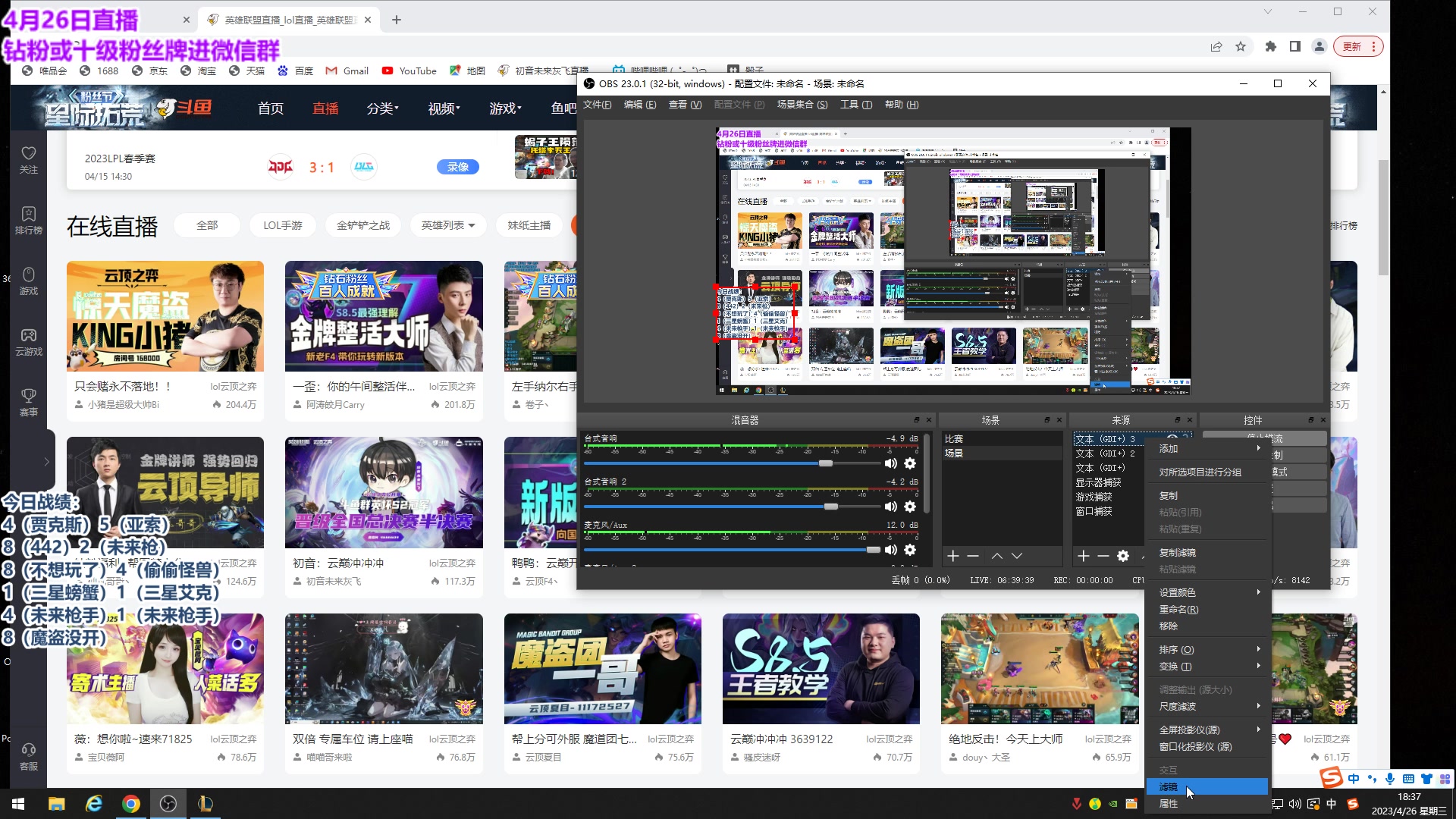Screen dimensions: 1456x819
Task: Select 滤镜 in the context menu
Action: pyautogui.click(x=1169, y=787)
